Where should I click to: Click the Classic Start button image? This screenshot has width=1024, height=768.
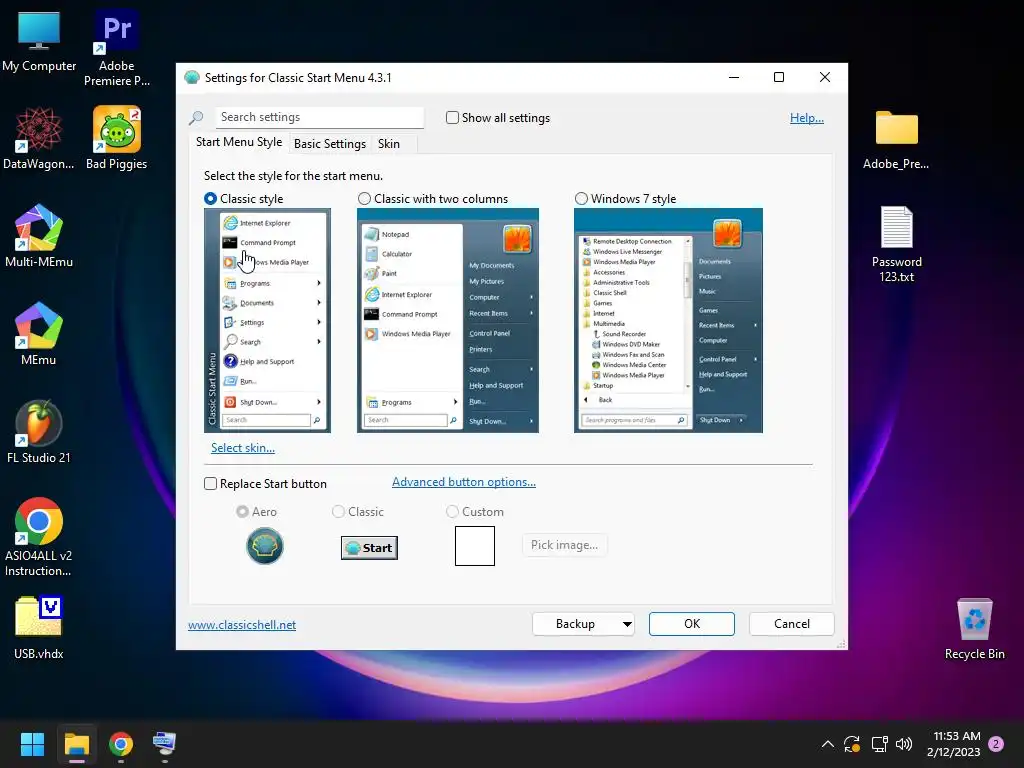pyautogui.click(x=369, y=548)
